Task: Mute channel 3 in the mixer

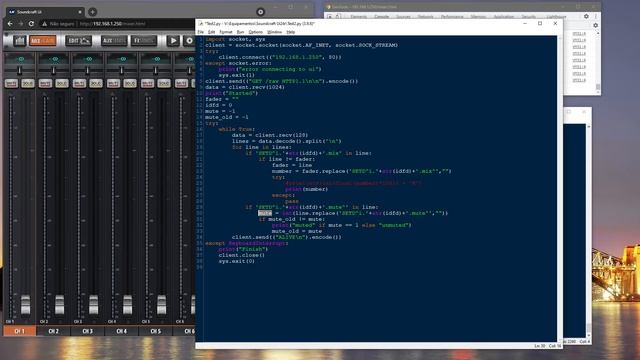Action: [79, 84]
